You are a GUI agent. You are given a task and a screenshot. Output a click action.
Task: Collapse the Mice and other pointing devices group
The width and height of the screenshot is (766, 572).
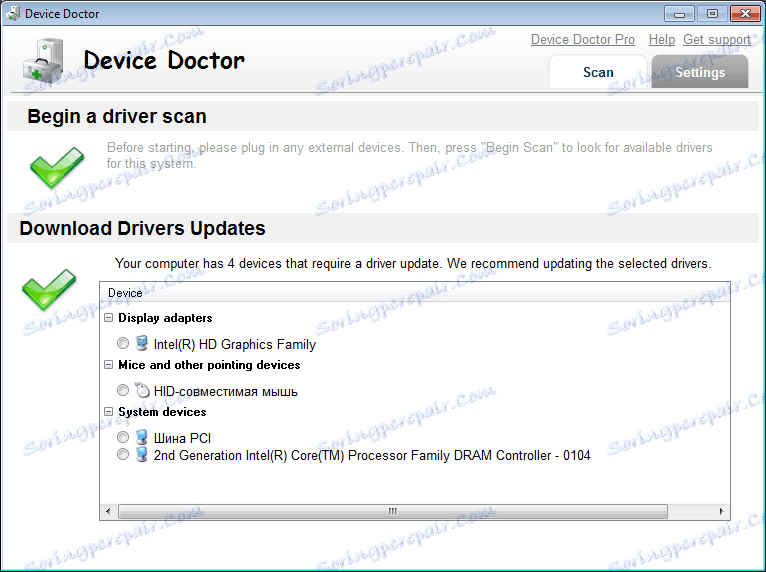pyautogui.click(x=108, y=365)
